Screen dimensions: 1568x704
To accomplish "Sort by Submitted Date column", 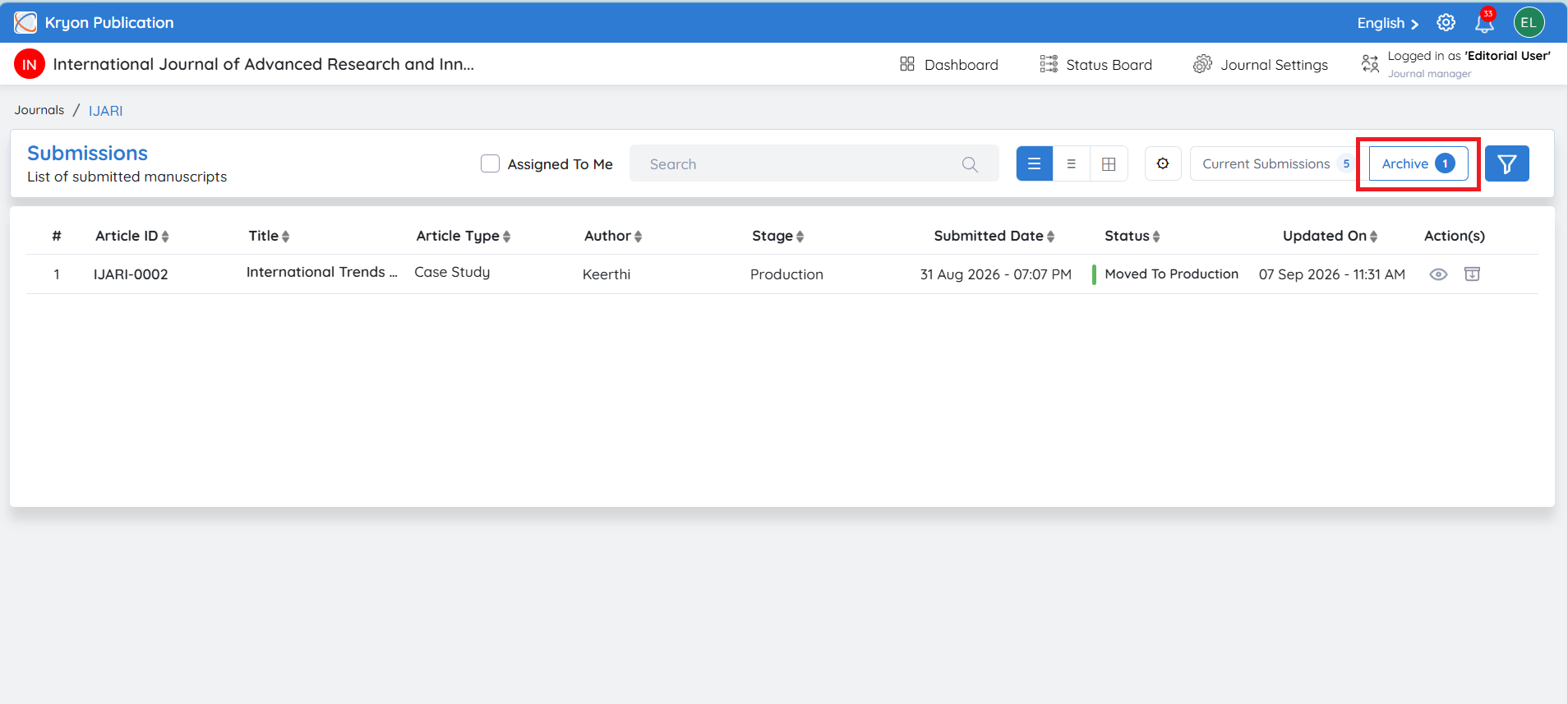I will point(994,236).
